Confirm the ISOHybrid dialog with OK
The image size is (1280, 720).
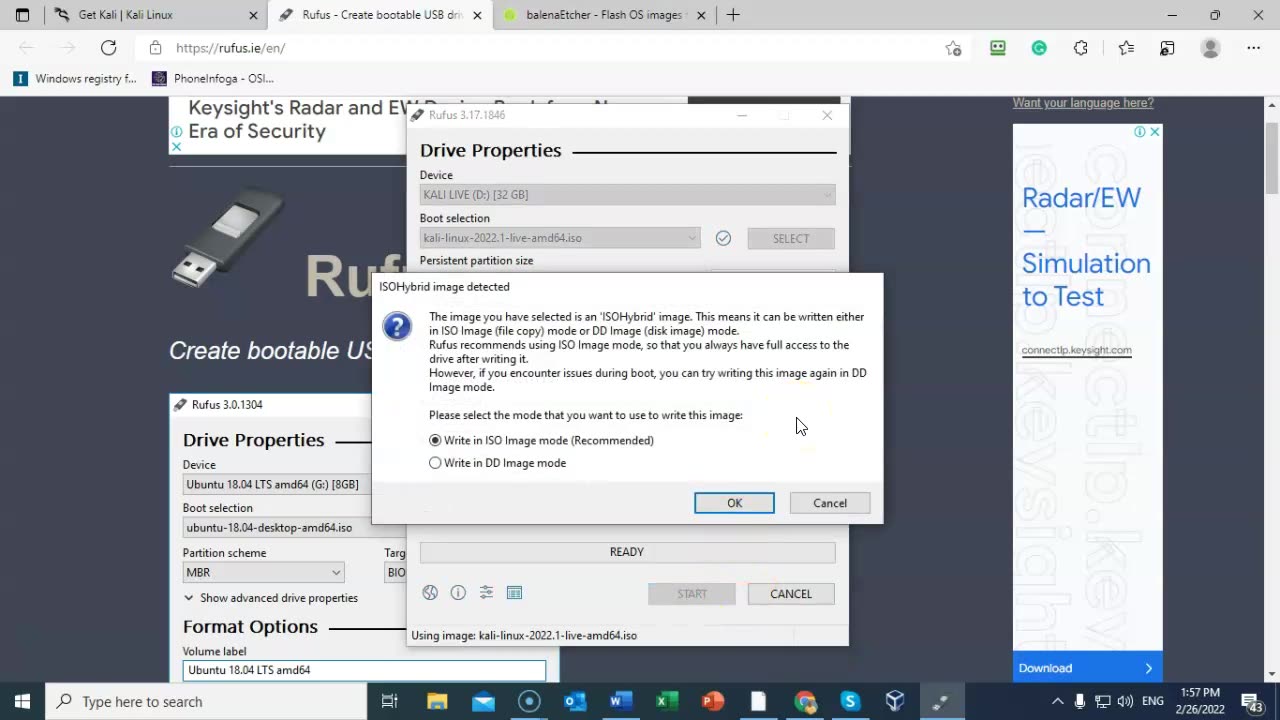click(x=734, y=503)
